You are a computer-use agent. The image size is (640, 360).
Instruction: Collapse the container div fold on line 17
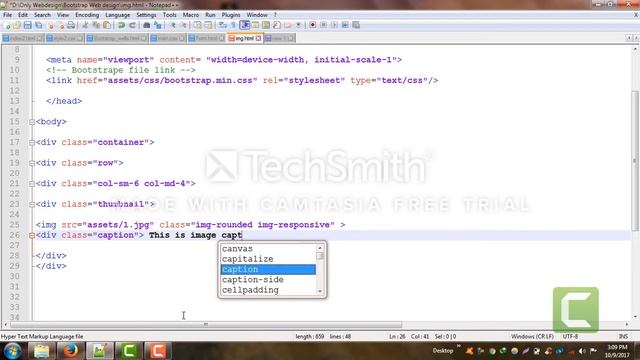(x=32, y=142)
